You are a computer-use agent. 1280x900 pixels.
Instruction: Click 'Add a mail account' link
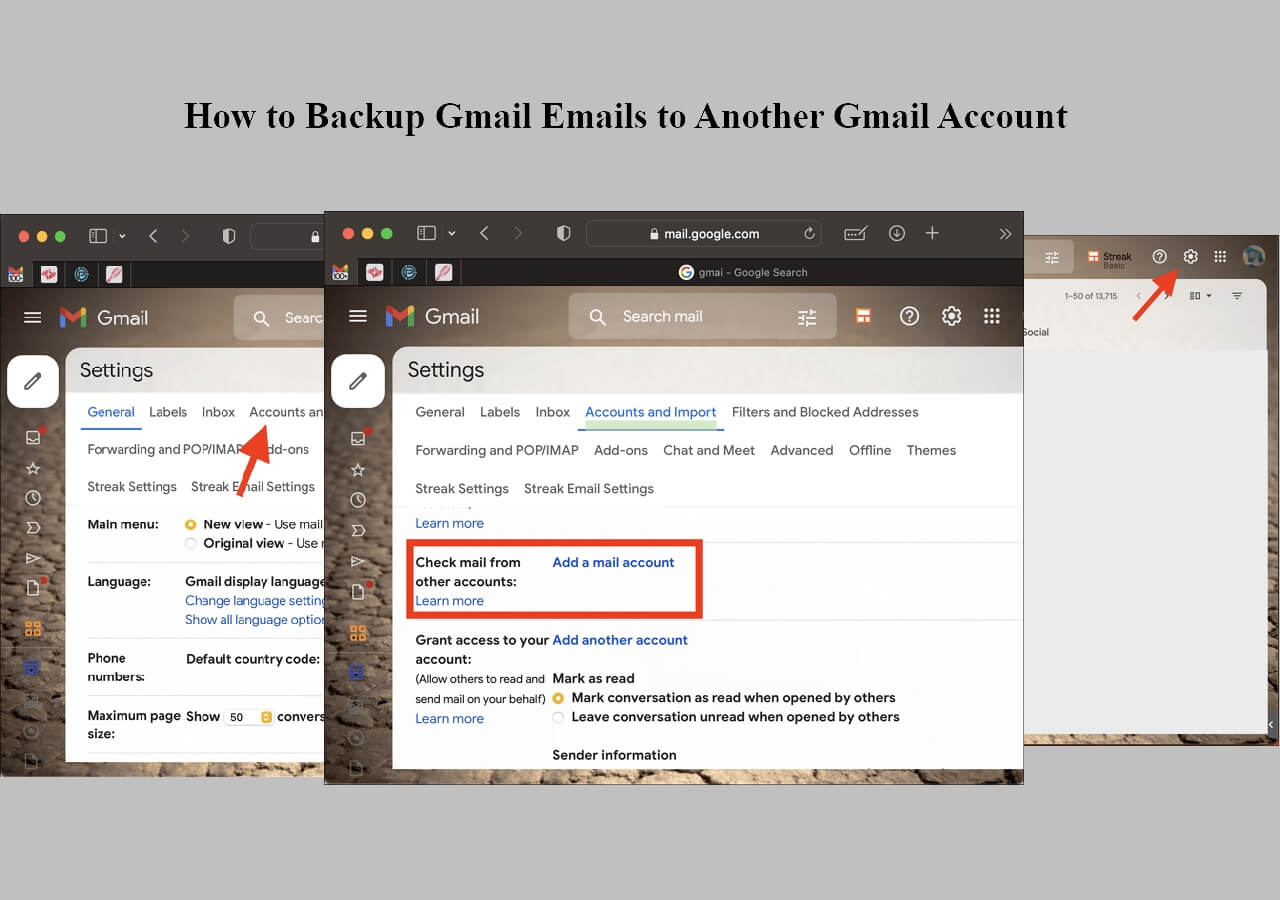pos(614,562)
